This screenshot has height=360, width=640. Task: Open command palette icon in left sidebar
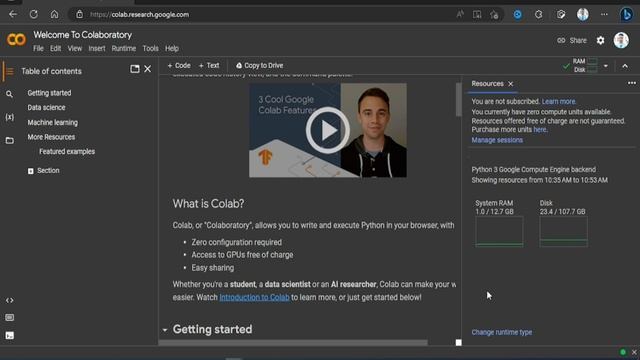(x=9, y=318)
